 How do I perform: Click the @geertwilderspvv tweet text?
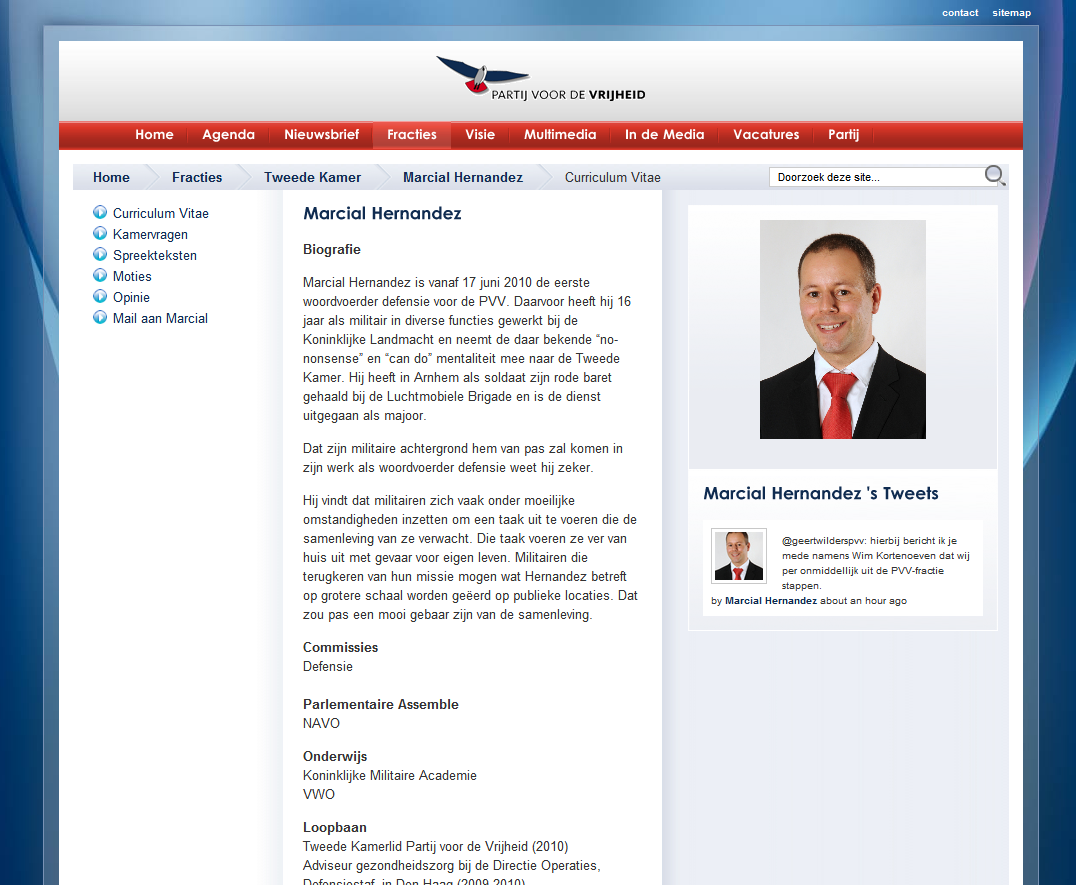click(876, 563)
